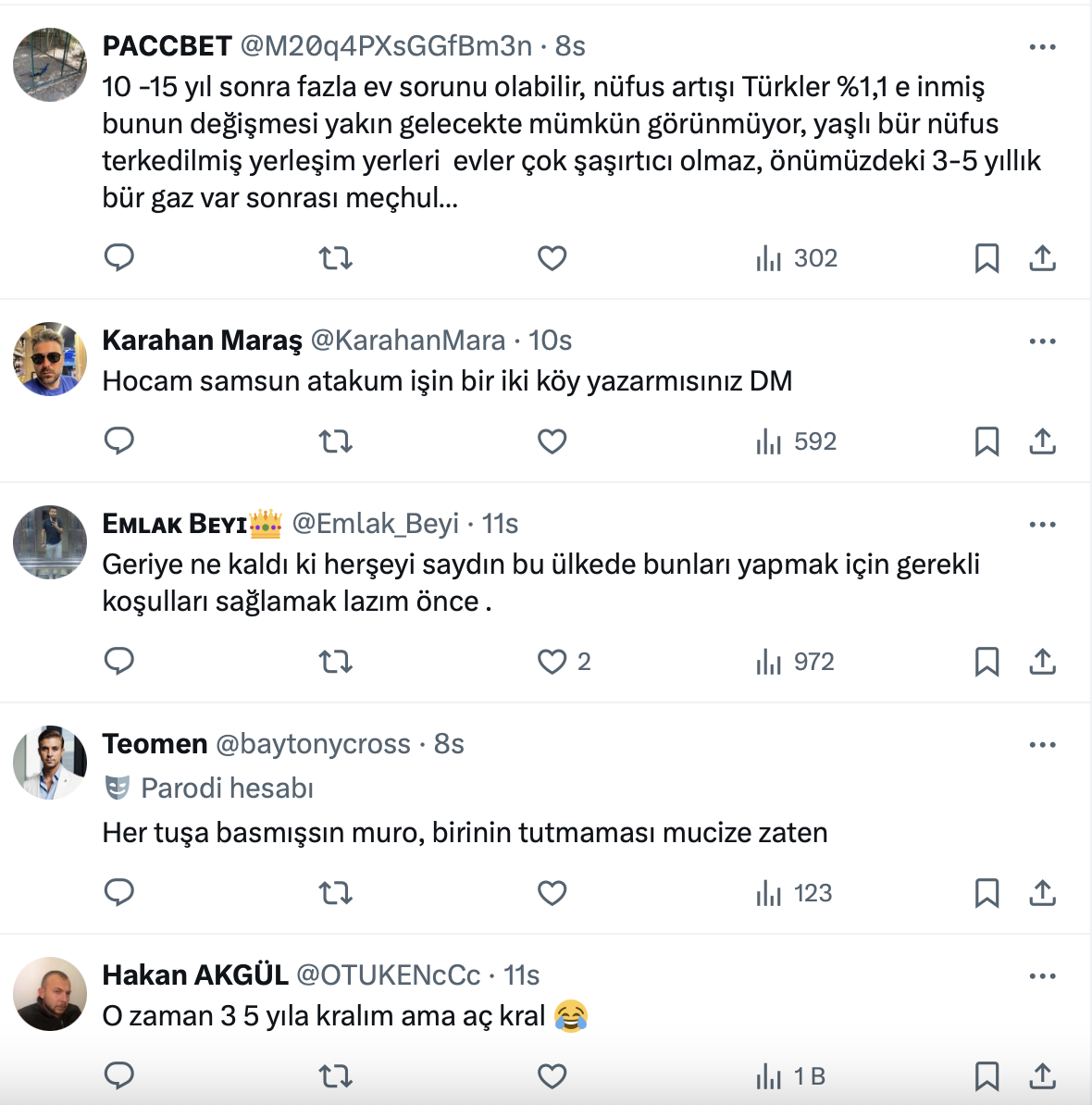
Task: Like PACCBET's tweet about housing
Action: (x=552, y=258)
